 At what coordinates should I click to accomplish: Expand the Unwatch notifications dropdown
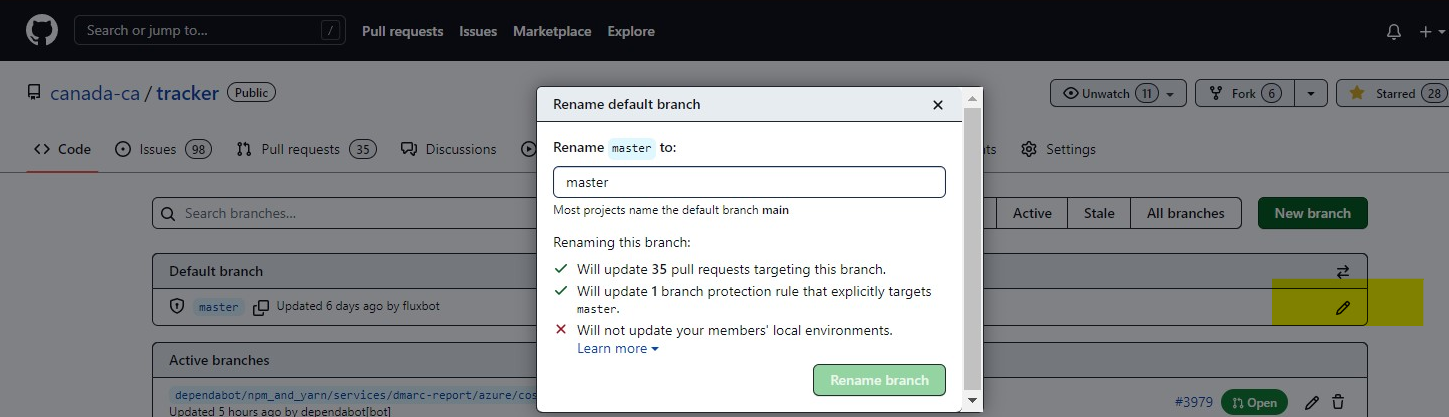pyautogui.click(x=1118, y=93)
